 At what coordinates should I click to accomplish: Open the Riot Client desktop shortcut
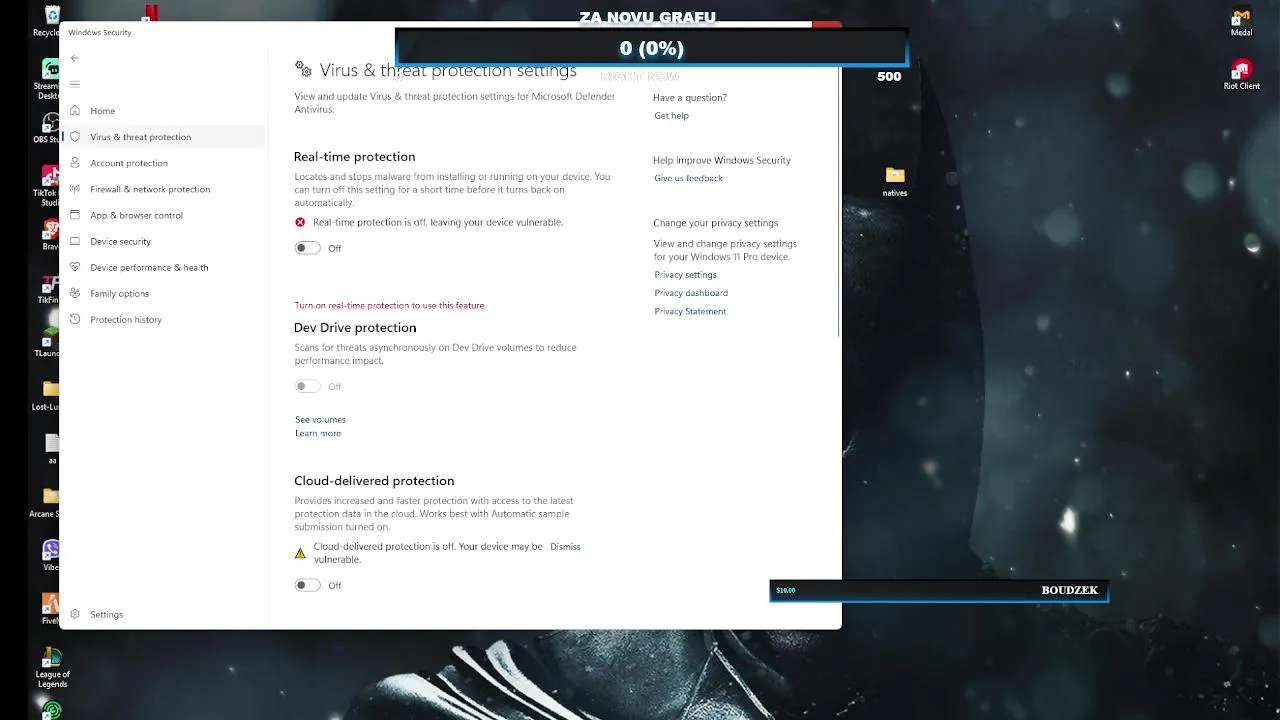pos(1241,75)
